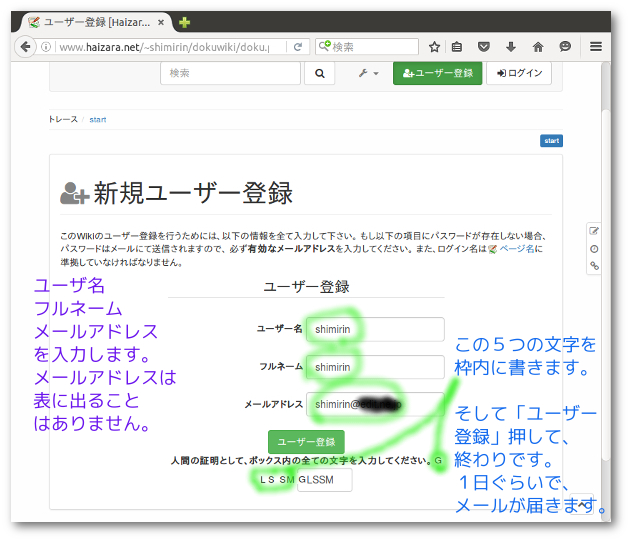
Task: Click the green ユーザー登録 button in navbar
Action: click(437, 73)
